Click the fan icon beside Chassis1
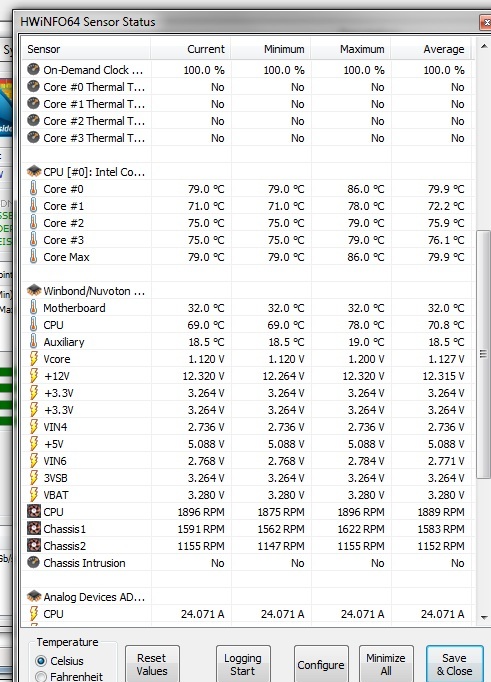Image resolution: width=491 pixels, height=682 pixels. (x=33, y=529)
